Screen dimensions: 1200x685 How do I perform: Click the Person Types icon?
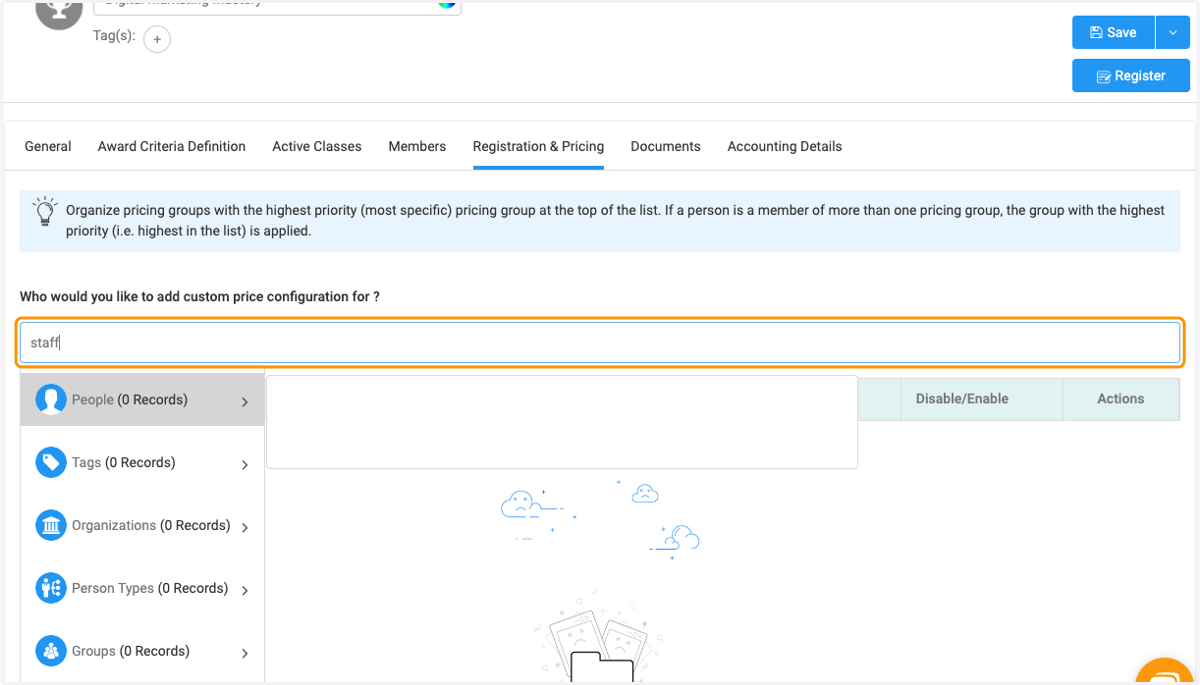pyautogui.click(x=51, y=589)
